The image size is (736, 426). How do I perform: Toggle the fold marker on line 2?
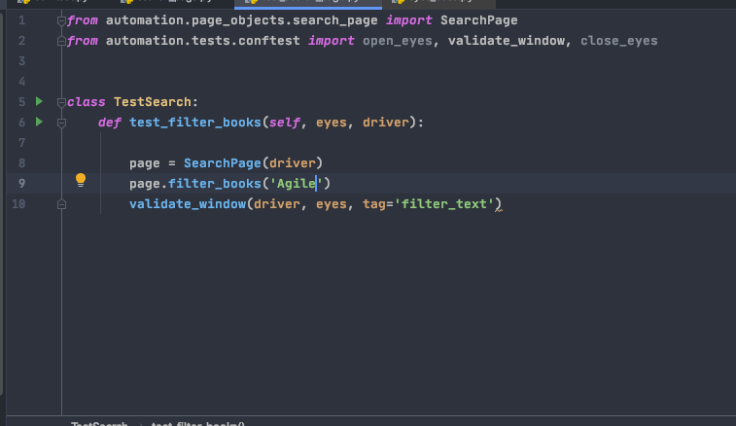[61, 41]
